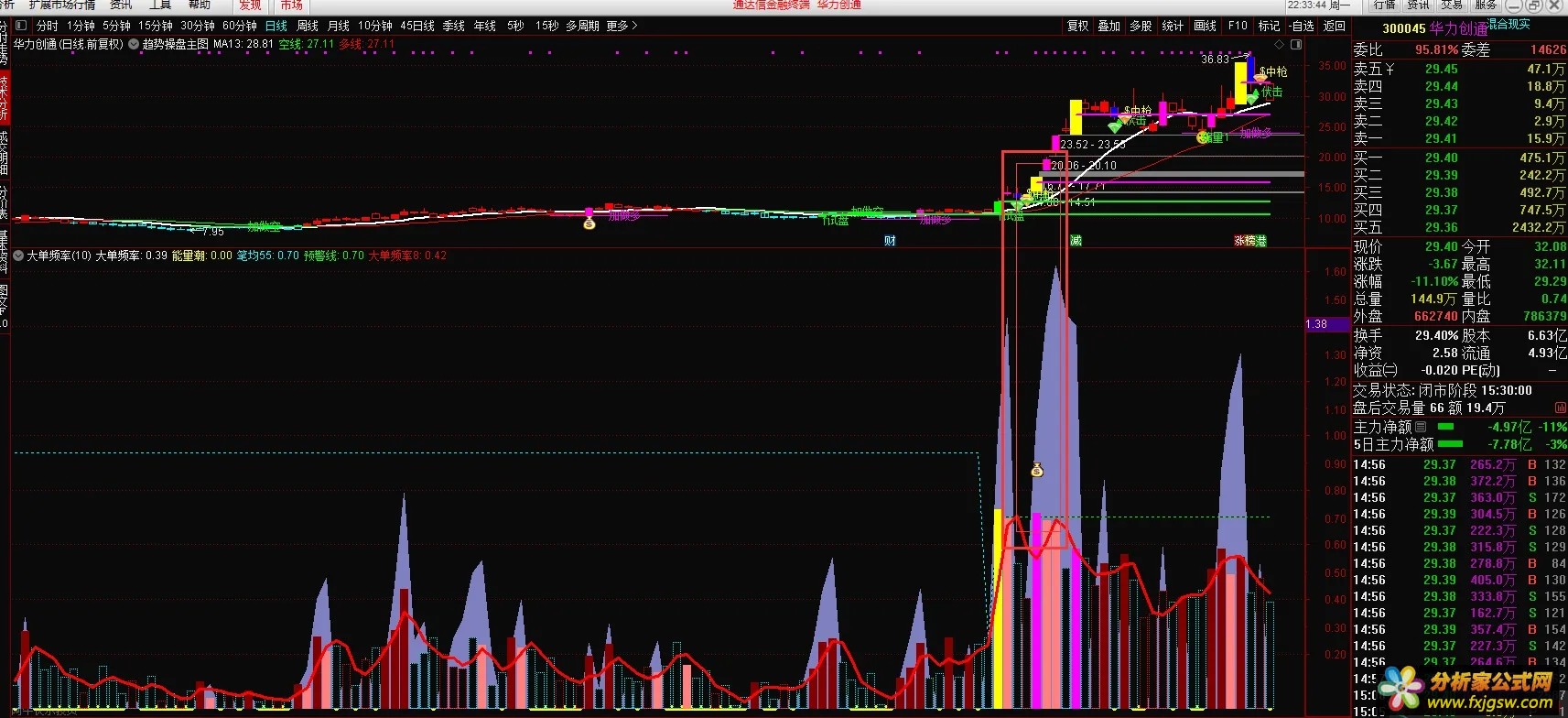The image size is (1568, 718).
Task: Click the 统计 statistics button
Action: pyautogui.click(x=1173, y=26)
